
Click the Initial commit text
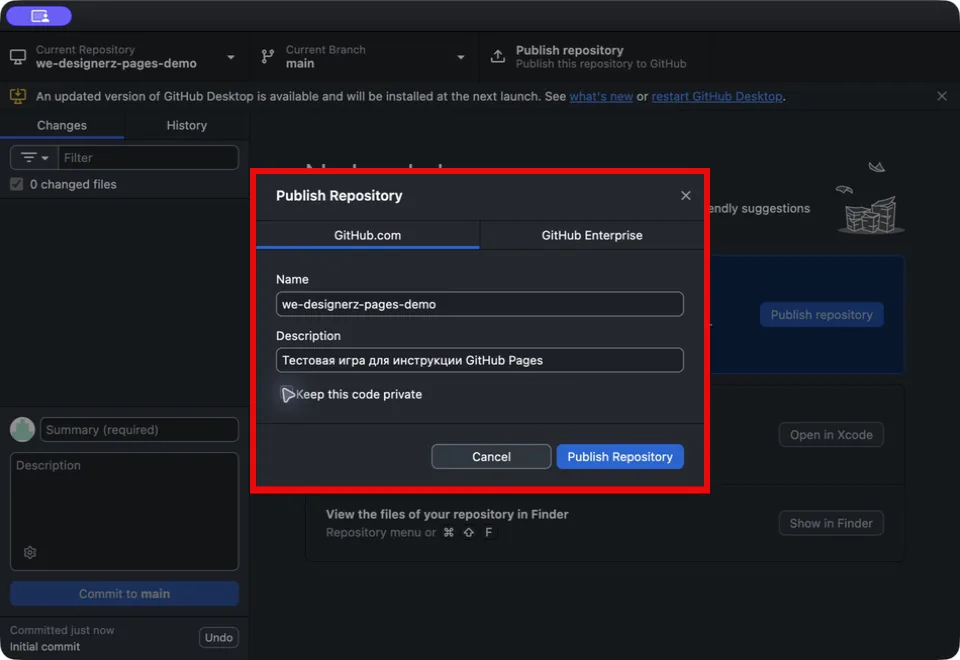tap(45, 647)
